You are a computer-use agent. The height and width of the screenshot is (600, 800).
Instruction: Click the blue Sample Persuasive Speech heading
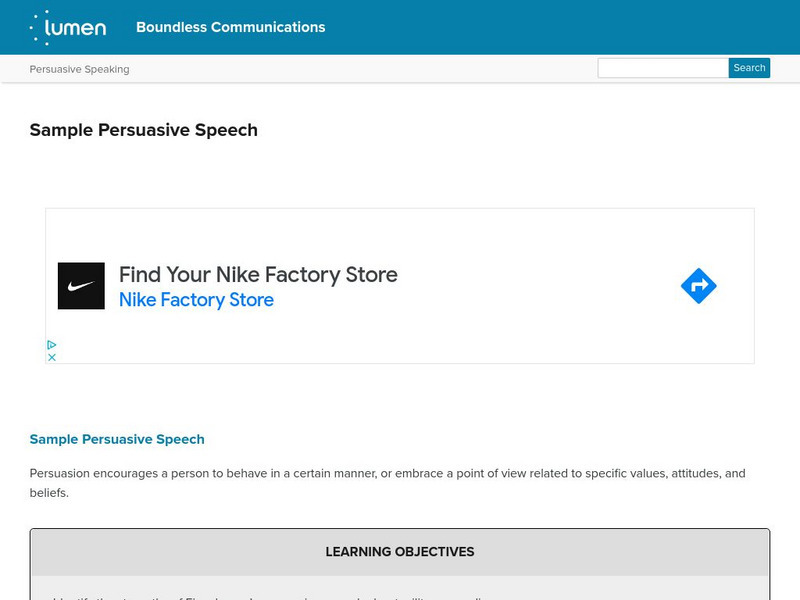pyautogui.click(x=117, y=439)
